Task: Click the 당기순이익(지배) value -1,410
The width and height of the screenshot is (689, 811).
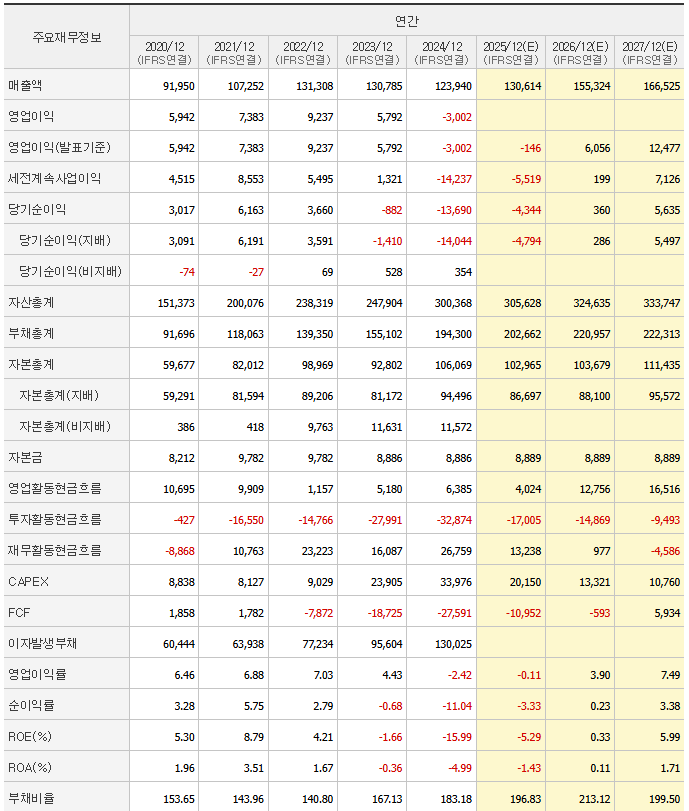Action: (x=387, y=242)
